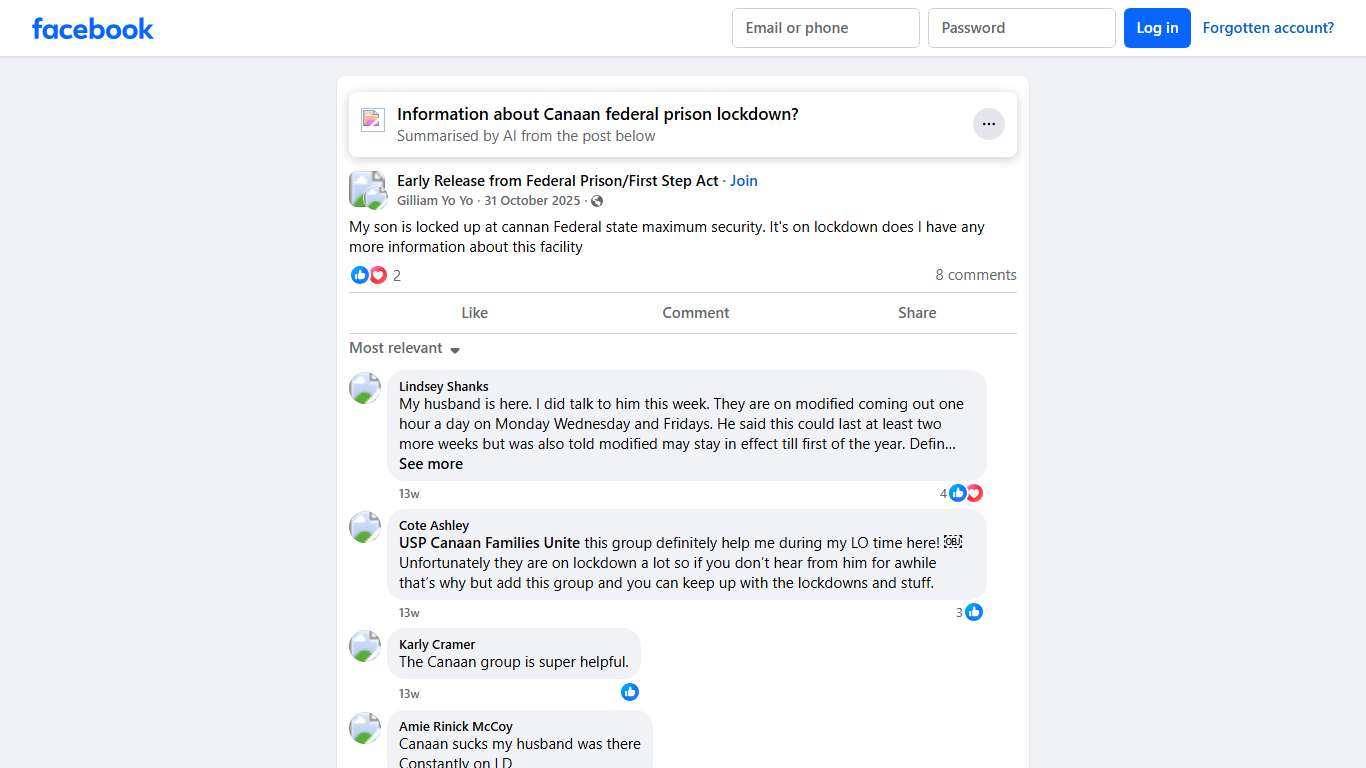
Task: Click the group avatar next to the post
Action: point(367,190)
